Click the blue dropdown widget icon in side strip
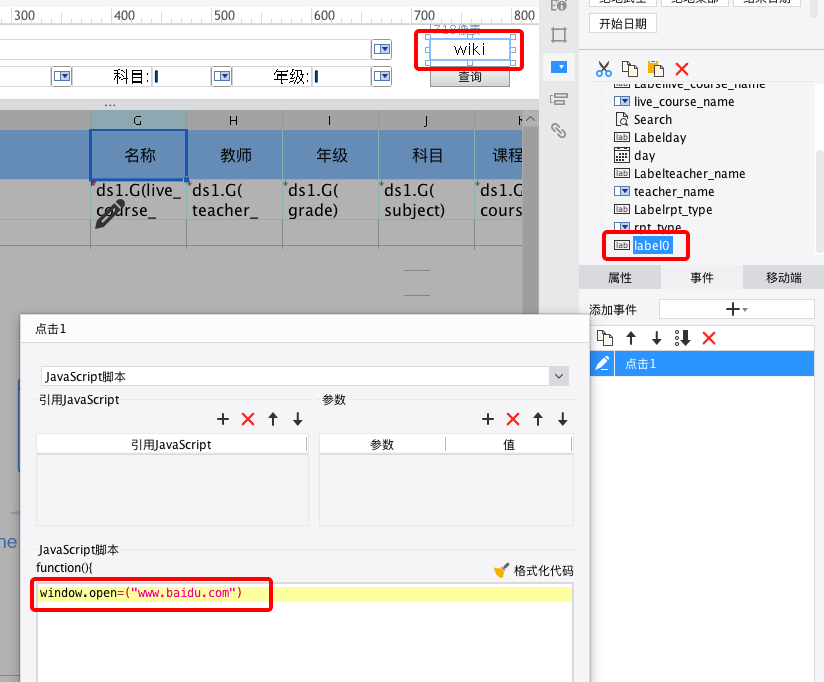The height and width of the screenshot is (682, 824). pos(559,67)
